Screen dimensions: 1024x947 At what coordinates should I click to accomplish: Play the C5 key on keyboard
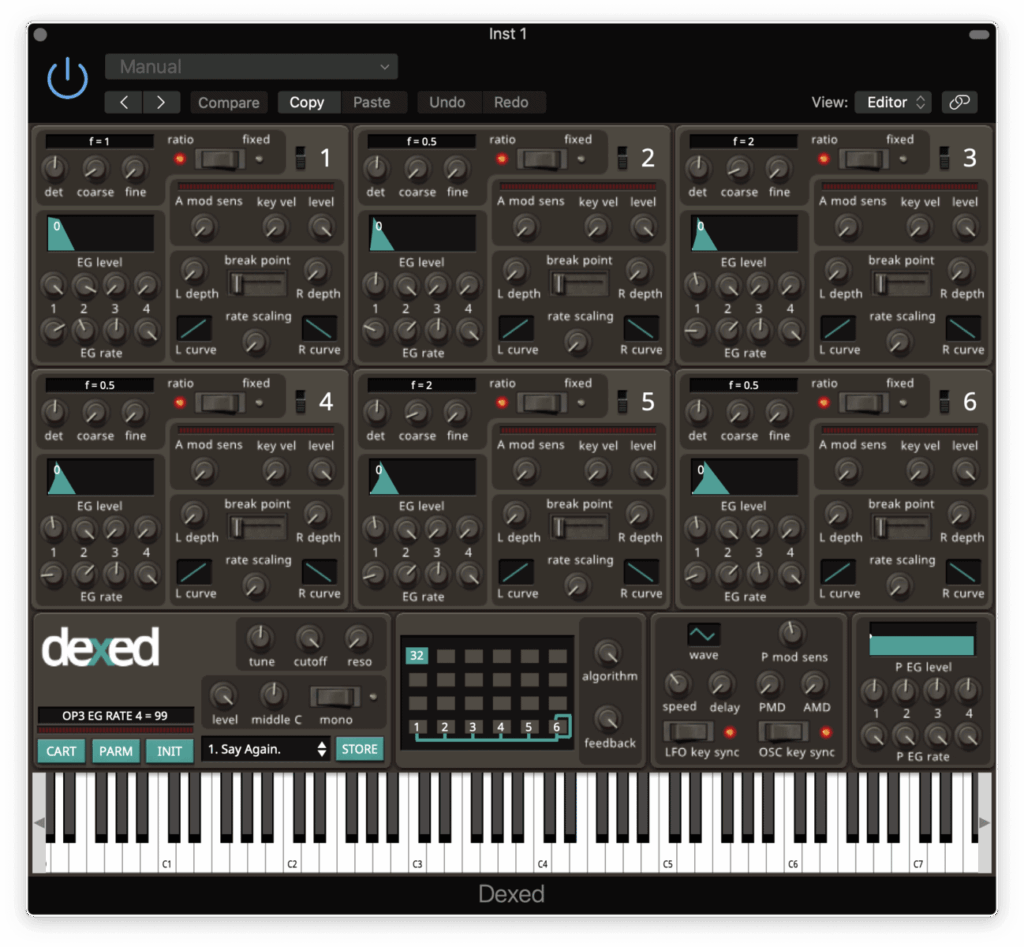(x=670, y=856)
